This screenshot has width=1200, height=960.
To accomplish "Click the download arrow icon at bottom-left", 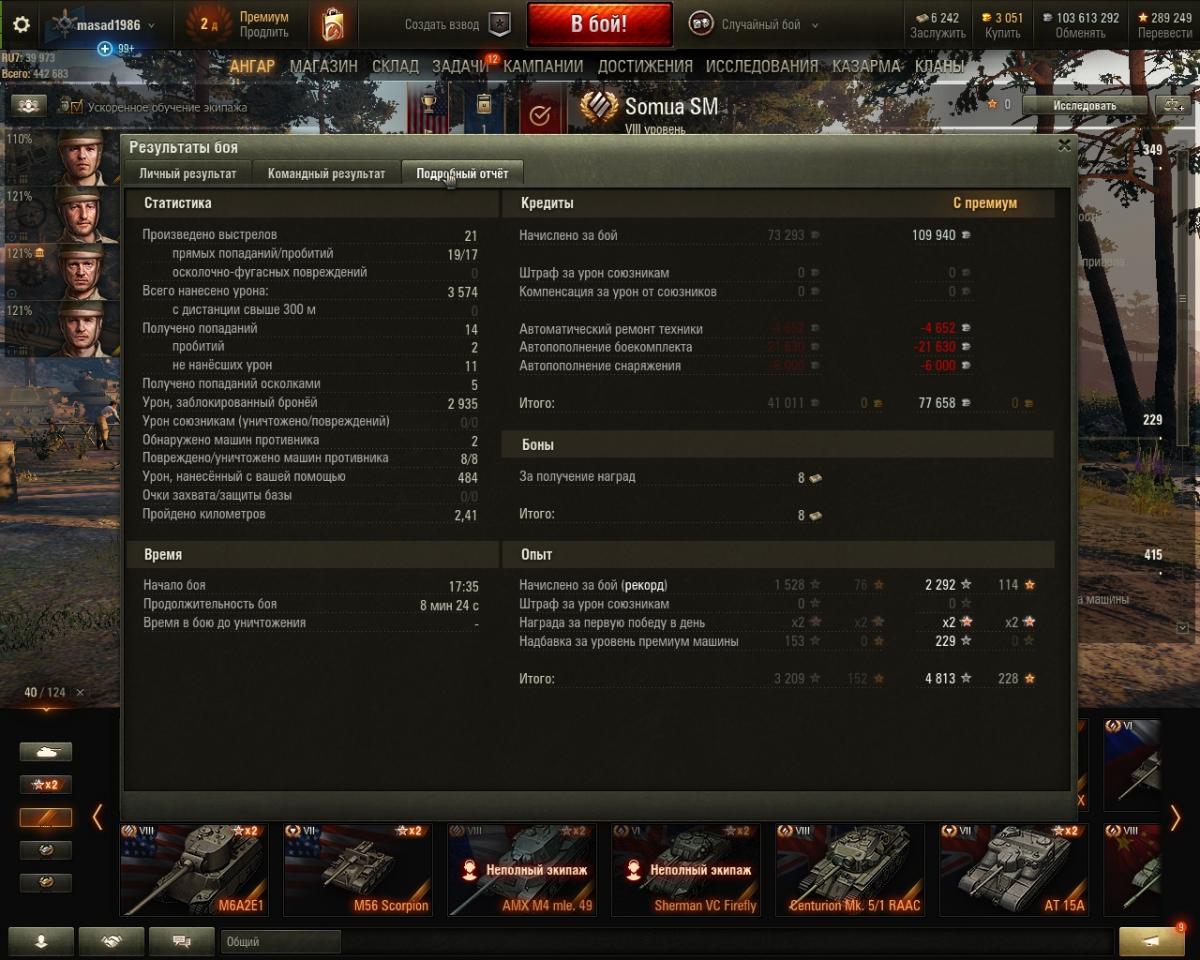I will [x=41, y=941].
